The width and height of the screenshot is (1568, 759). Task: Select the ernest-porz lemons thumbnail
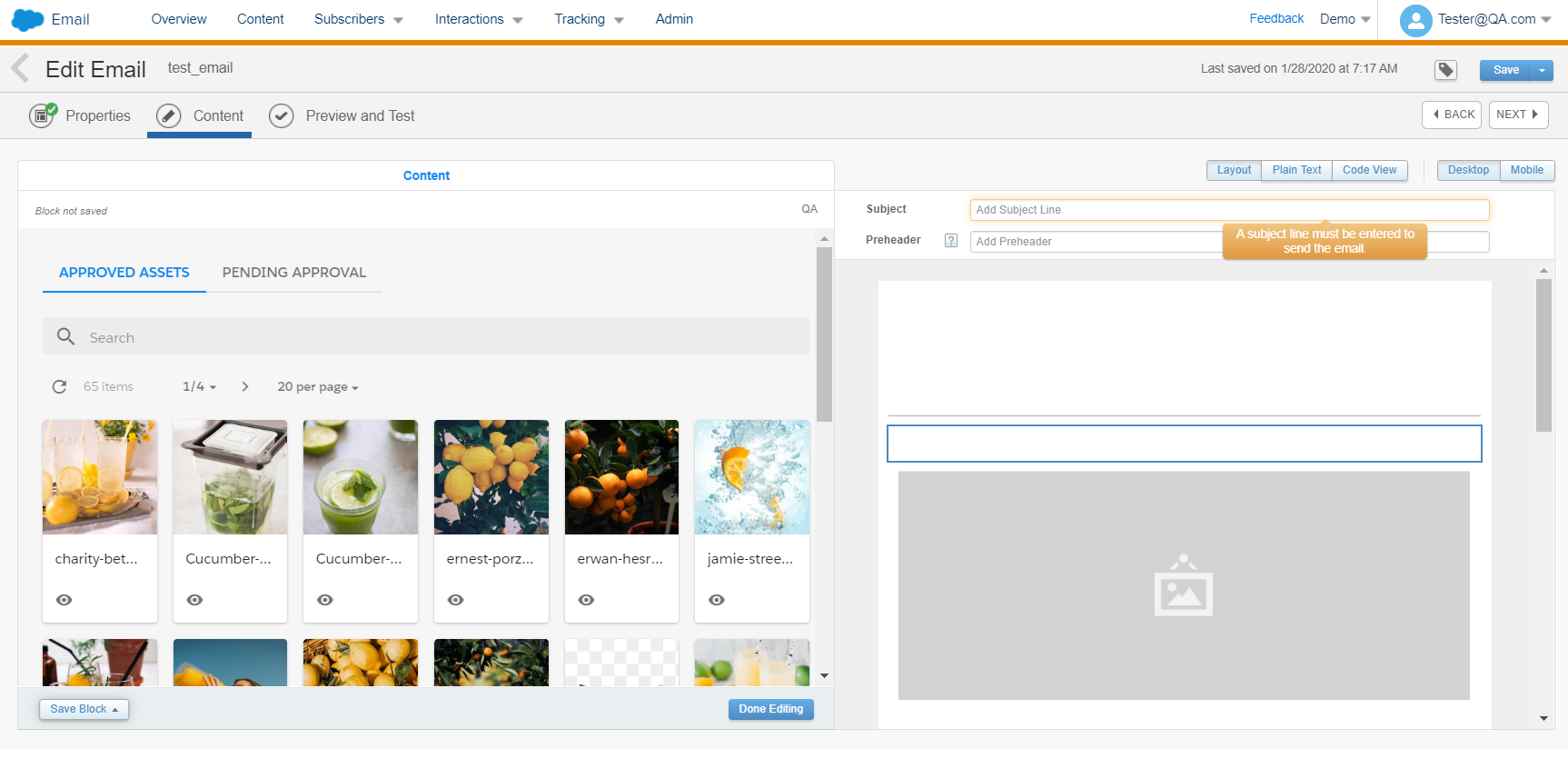tap(491, 477)
